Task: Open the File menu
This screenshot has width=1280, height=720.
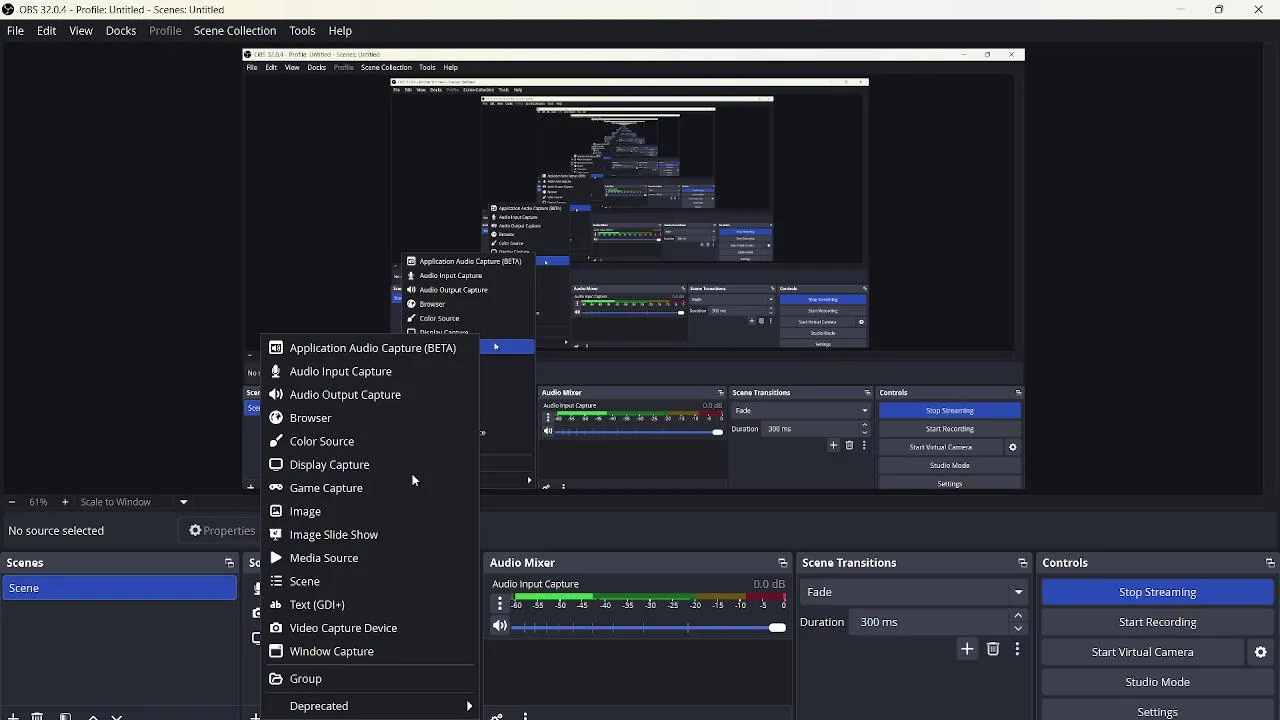Action: tap(15, 31)
